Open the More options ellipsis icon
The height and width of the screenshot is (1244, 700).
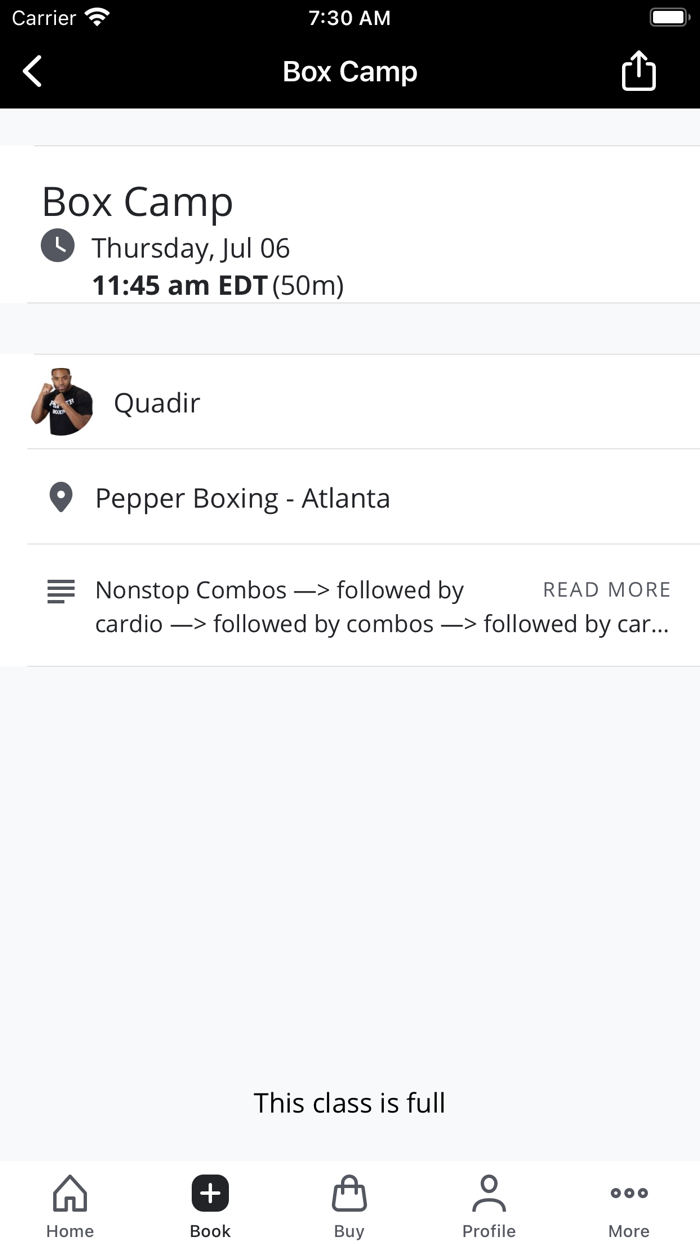click(x=628, y=1192)
